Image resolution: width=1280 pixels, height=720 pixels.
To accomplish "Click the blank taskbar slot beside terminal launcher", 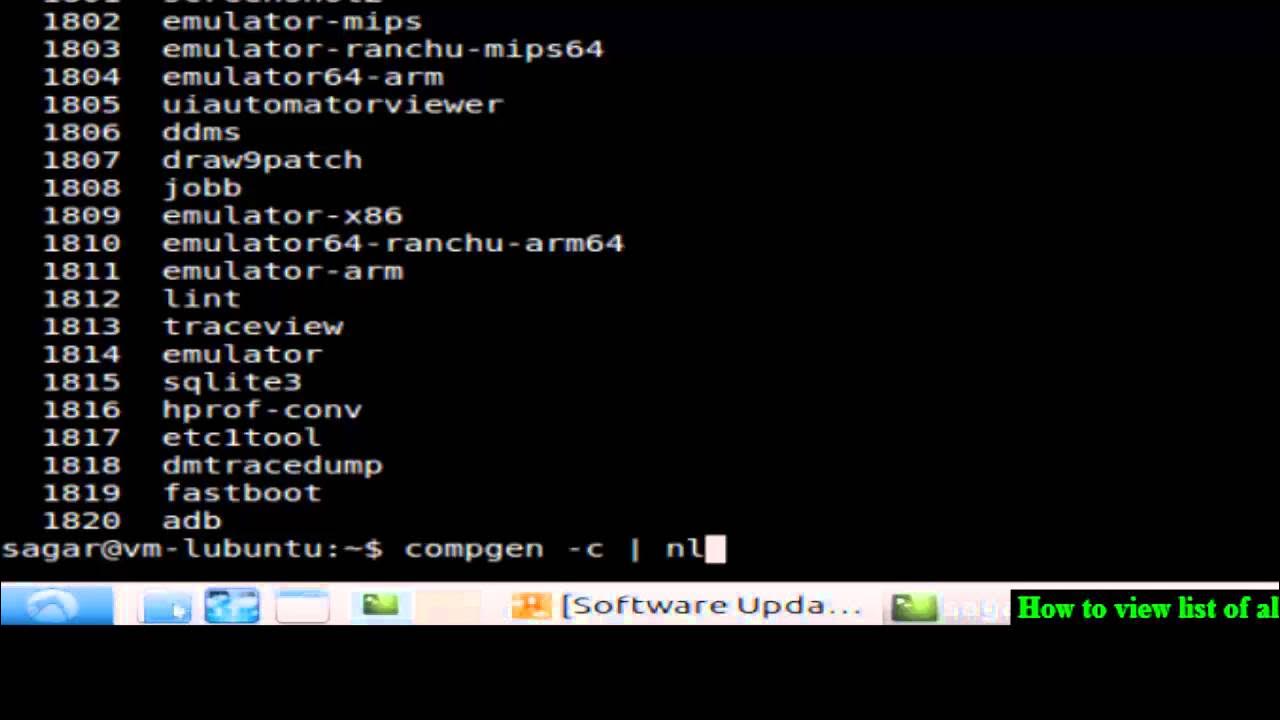I will (x=448, y=606).
